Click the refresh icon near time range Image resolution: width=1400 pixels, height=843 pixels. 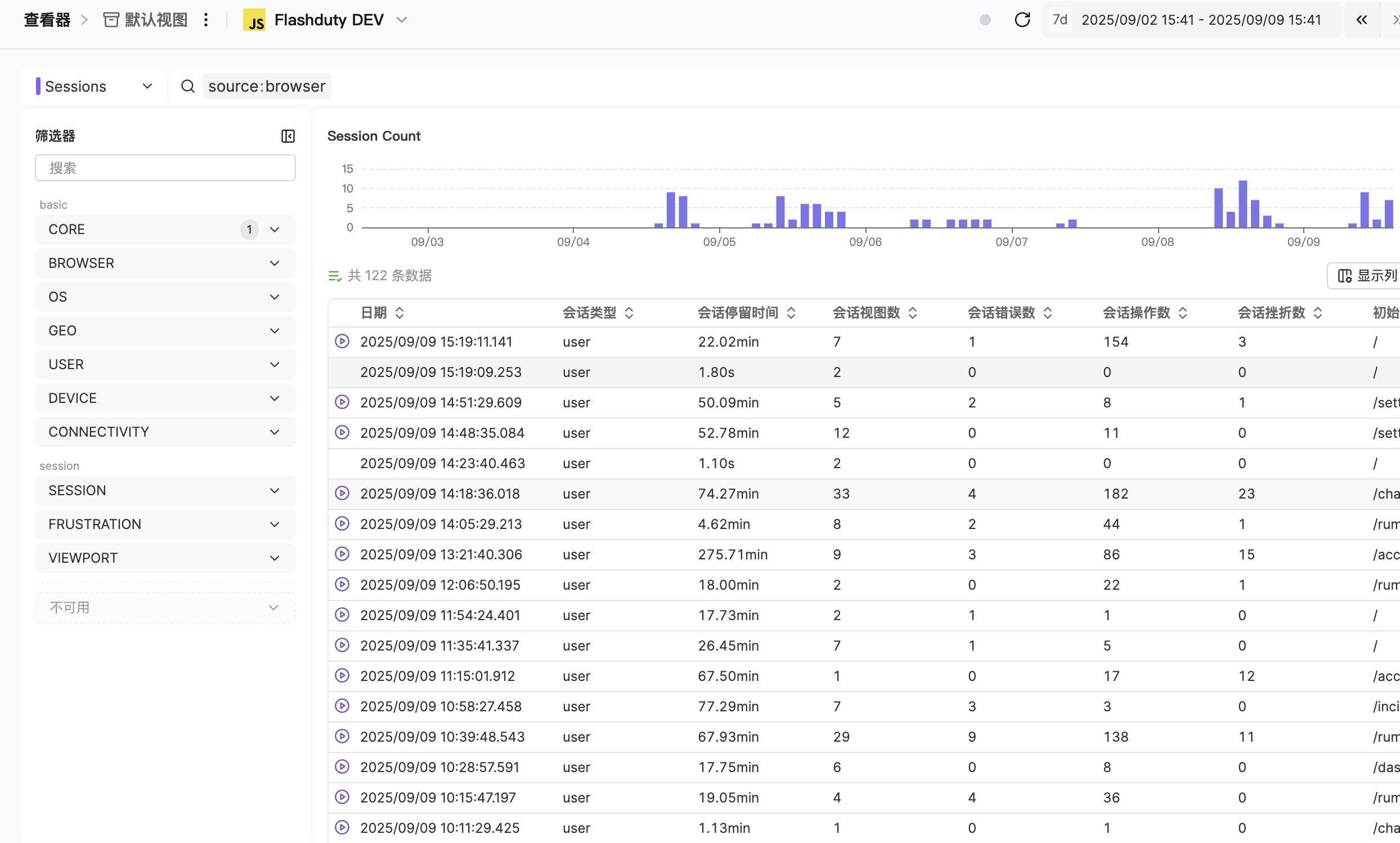pyautogui.click(x=1022, y=20)
